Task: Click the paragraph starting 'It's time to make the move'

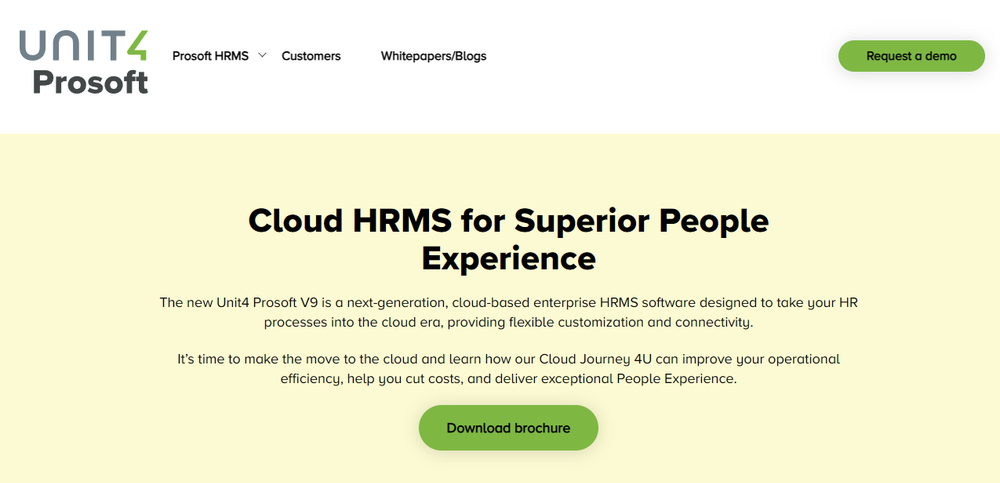Action: pyautogui.click(x=509, y=368)
